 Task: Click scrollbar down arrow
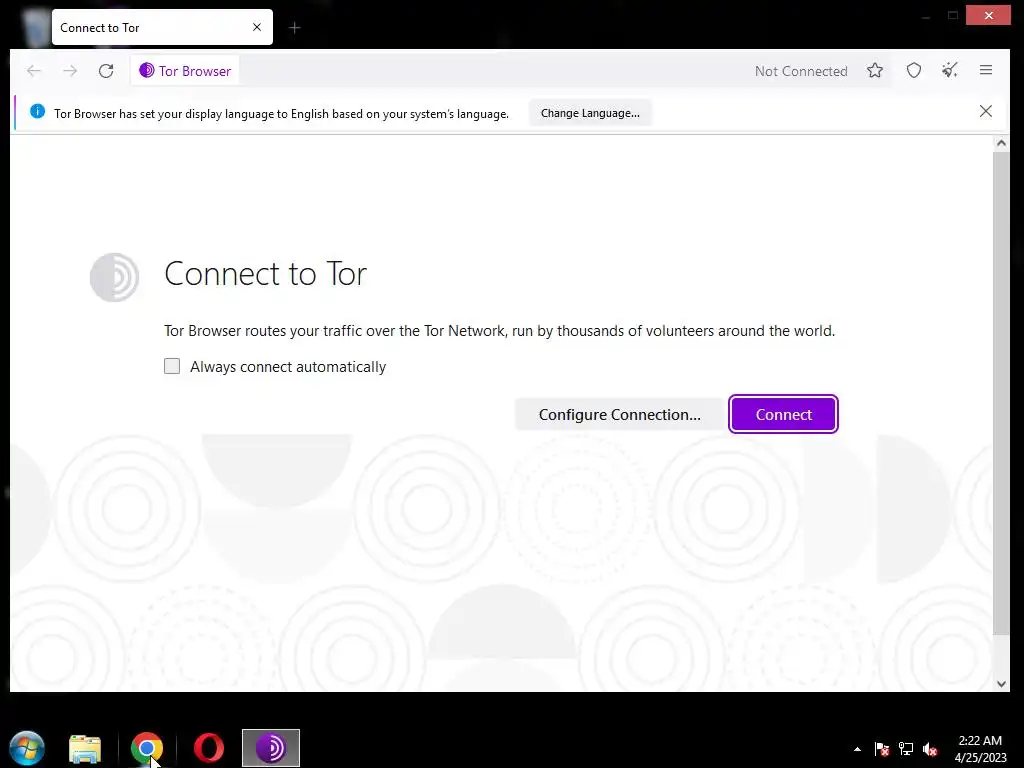pyautogui.click(x=1000, y=684)
